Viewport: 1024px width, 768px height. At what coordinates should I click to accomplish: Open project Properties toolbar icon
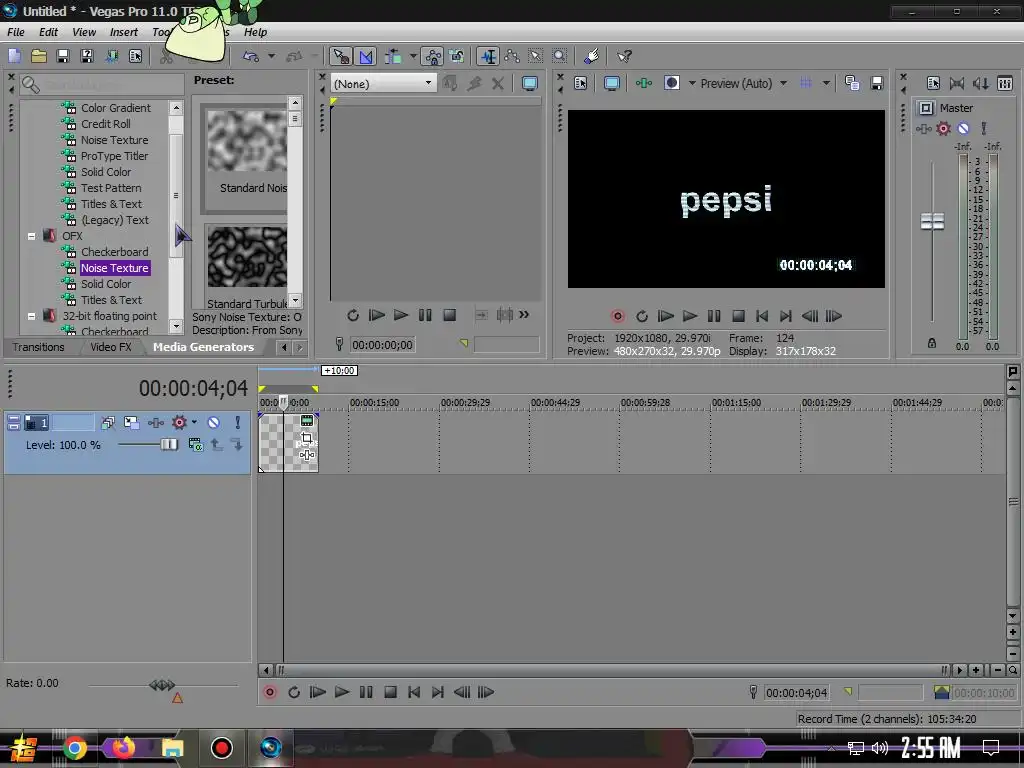click(x=135, y=56)
